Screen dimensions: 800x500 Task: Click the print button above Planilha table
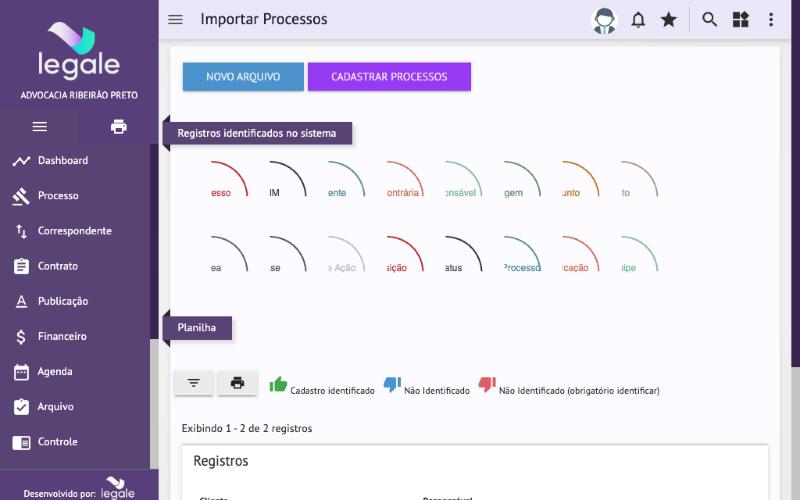coord(237,383)
